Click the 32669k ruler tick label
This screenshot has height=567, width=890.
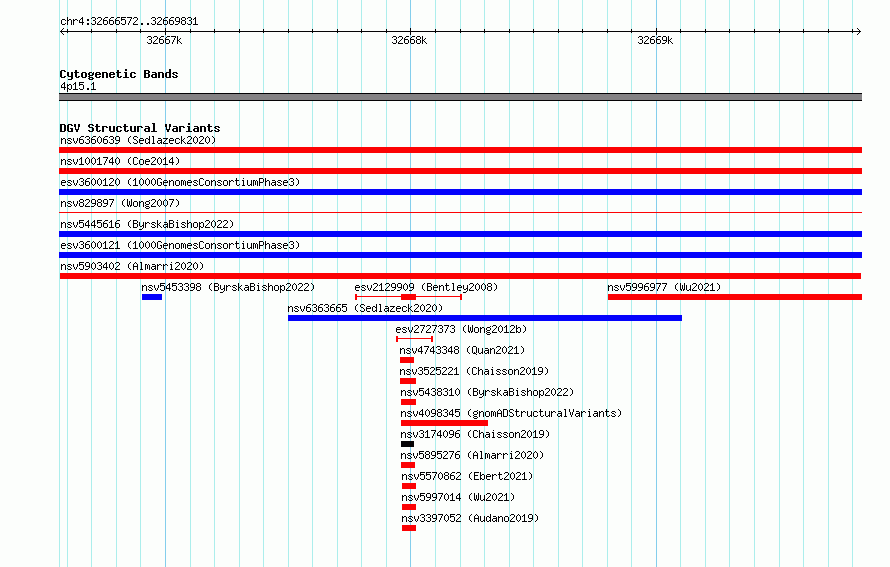[x=655, y=40]
